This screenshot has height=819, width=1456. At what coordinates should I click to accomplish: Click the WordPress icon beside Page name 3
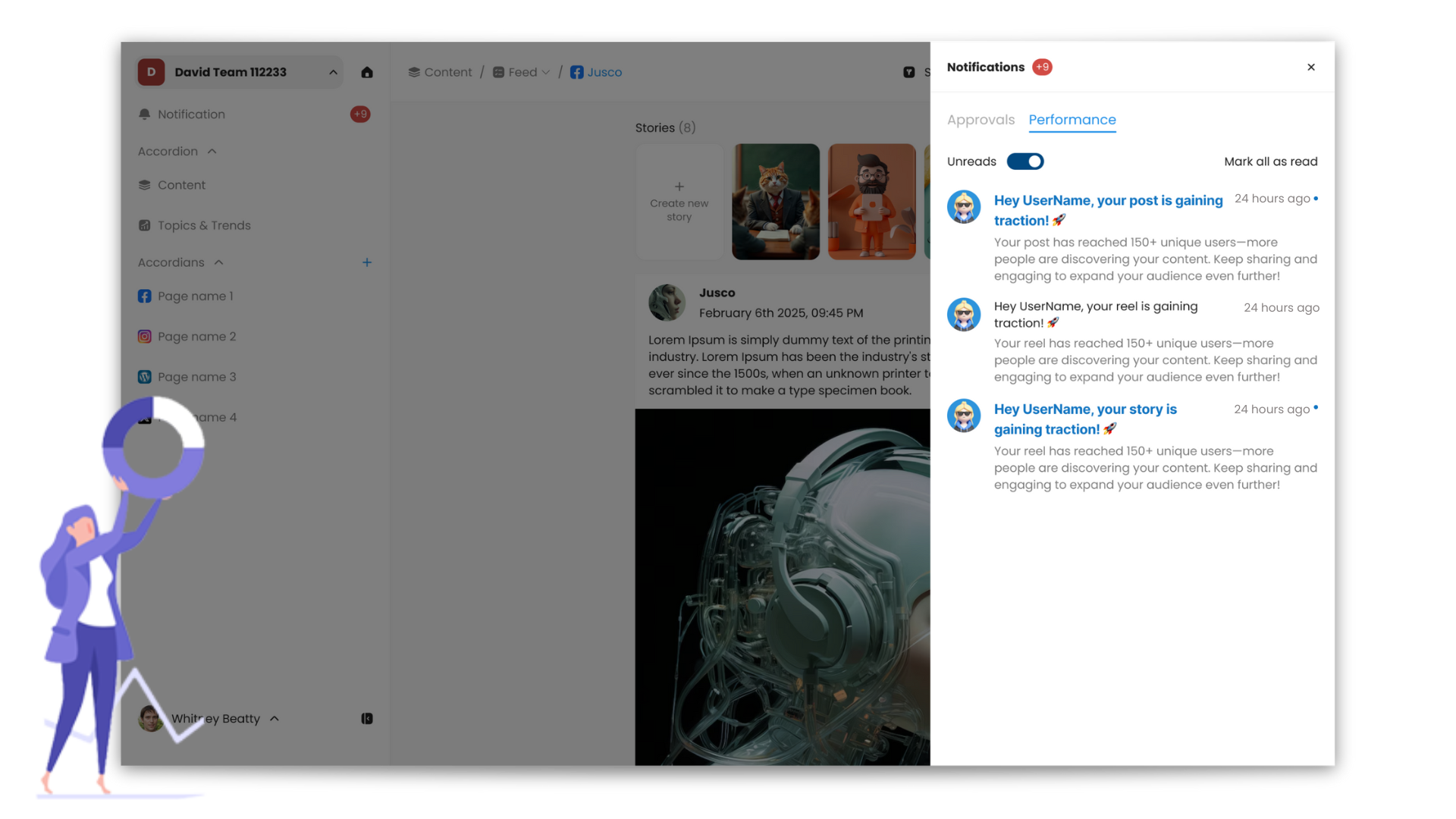144,377
